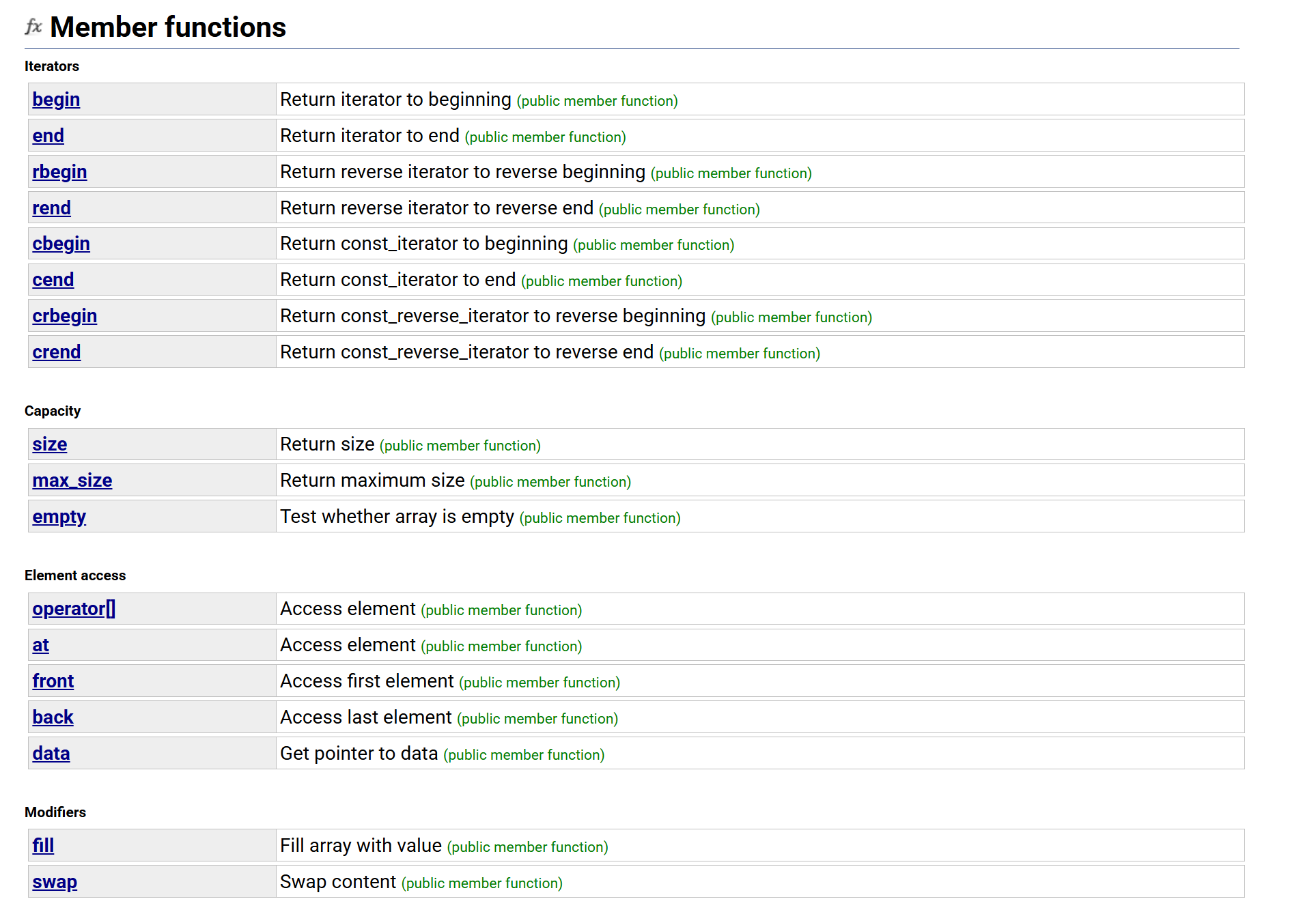Open the end function link

(x=48, y=136)
